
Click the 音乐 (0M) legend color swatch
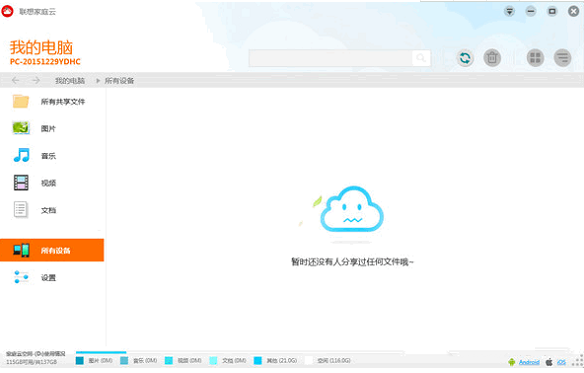coord(124,361)
